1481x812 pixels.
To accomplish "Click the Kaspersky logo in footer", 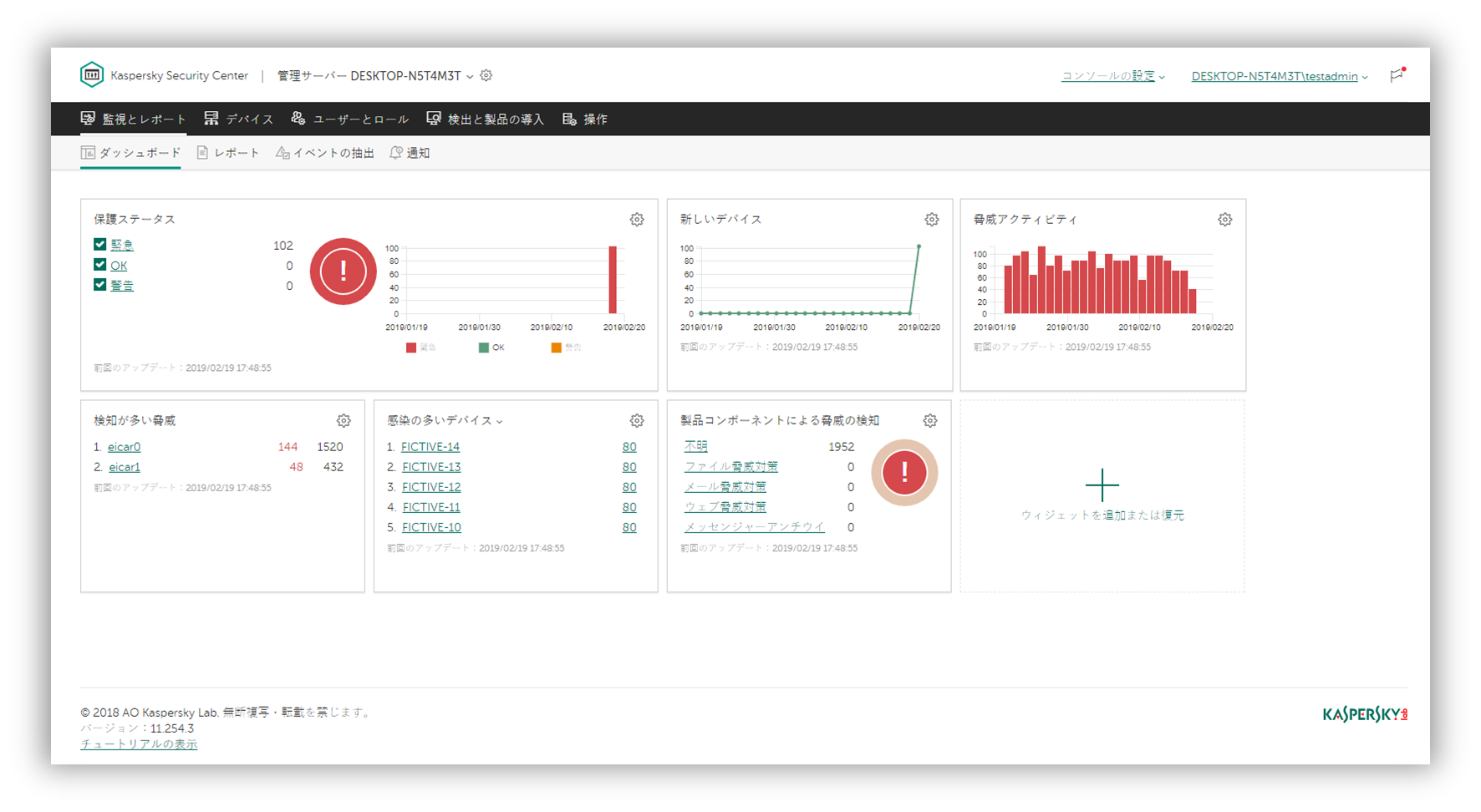I will tap(1365, 714).
